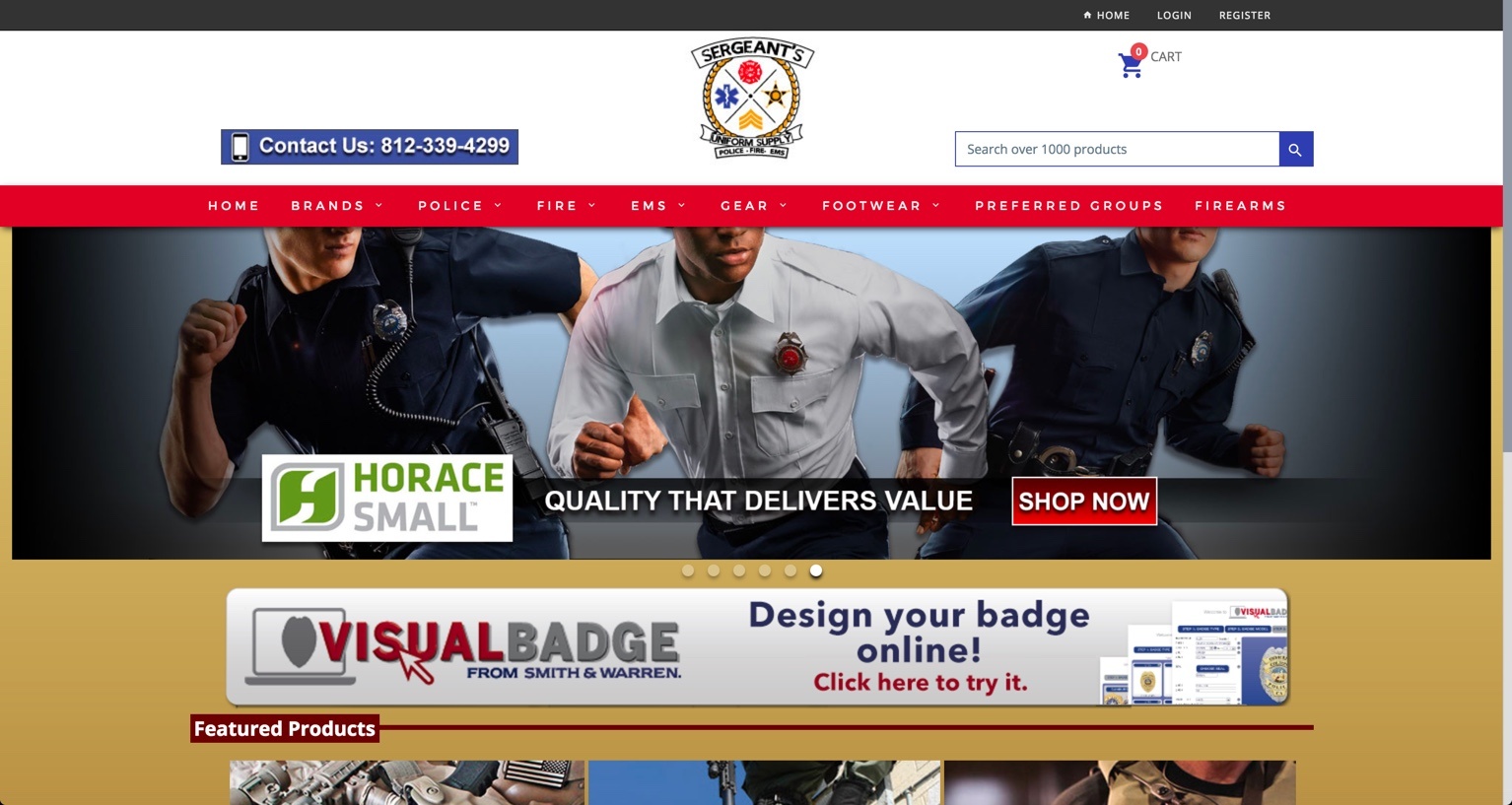Image resolution: width=1512 pixels, height=805 pixels.
Task: Expand POLICE dropdown chevron
Action: pyautogui.click(x=498, y=206)
